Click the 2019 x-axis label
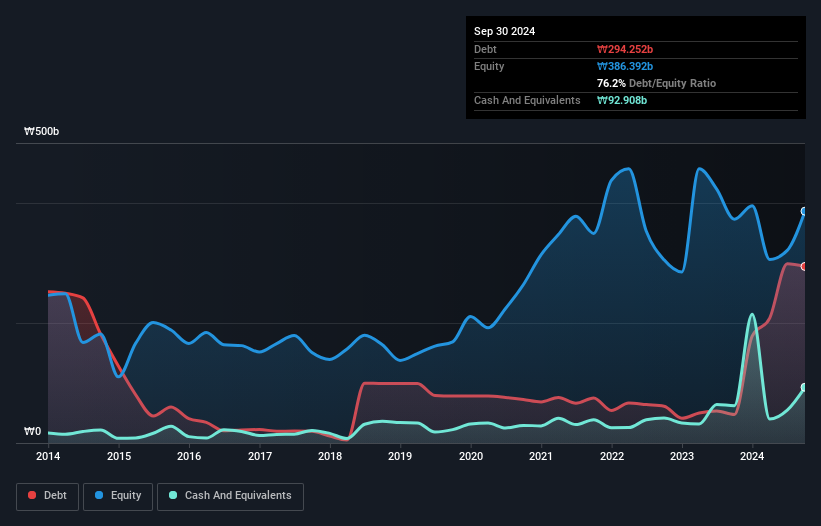This screenshot has width=821, height=526. (x=400, y=456)
